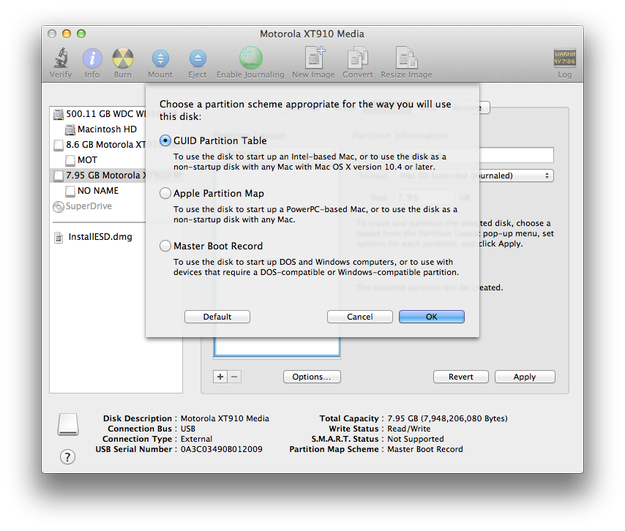The height and width of the screenshot is (531, 625).
Task: Select InstallESD.dmg in sidebar
Action: click(x=100, y=237)
